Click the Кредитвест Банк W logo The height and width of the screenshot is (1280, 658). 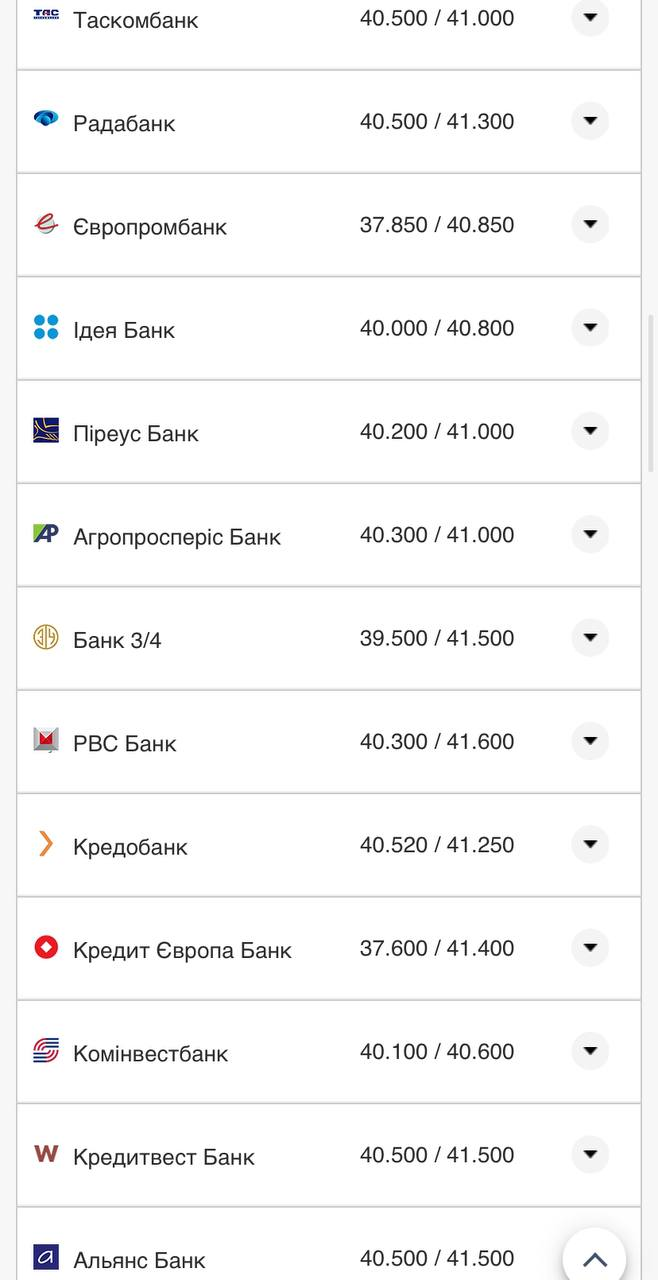pos(46,1154)
